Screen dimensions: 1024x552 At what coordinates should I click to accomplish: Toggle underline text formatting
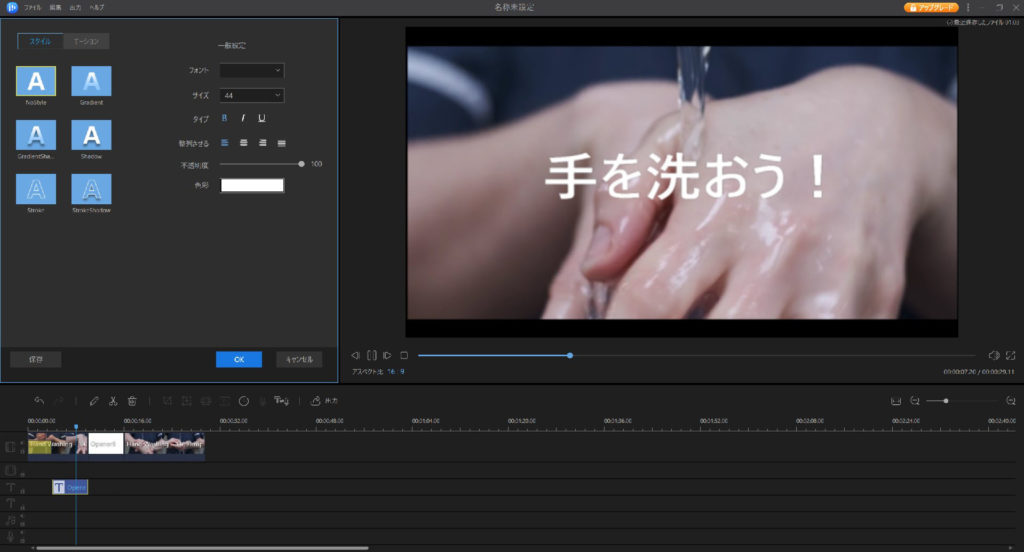262,118
